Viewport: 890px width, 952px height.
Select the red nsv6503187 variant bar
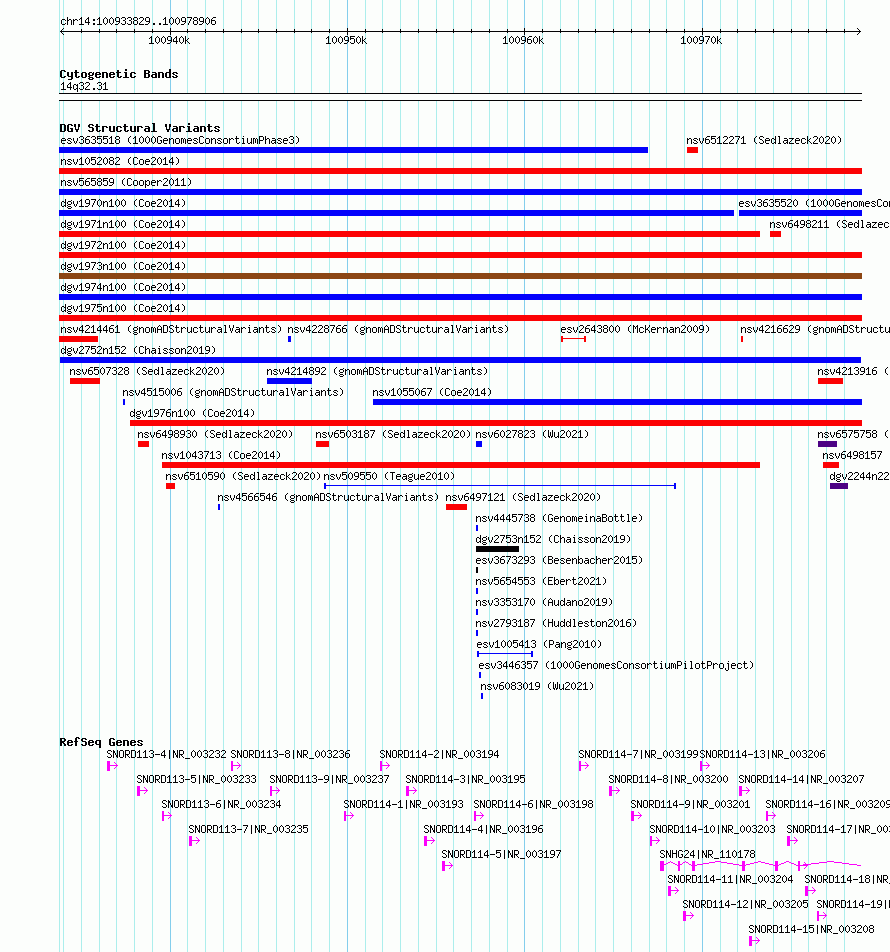[322, 444]
